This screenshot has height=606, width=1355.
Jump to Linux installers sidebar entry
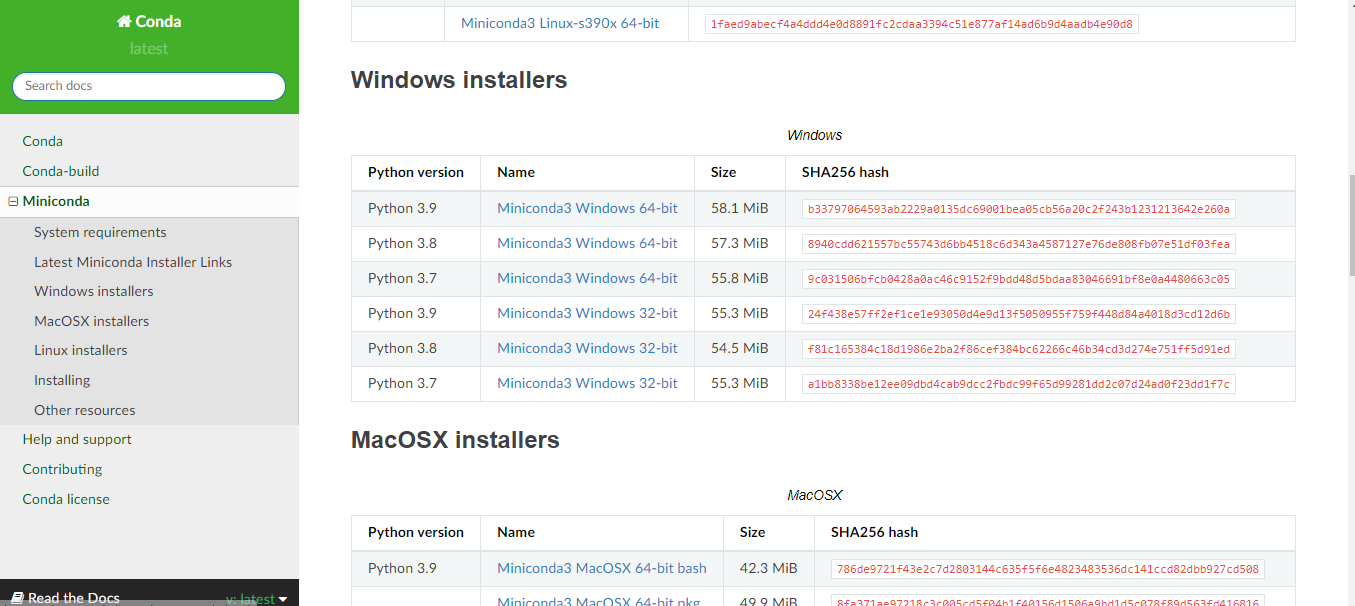[x=81, y=350]
